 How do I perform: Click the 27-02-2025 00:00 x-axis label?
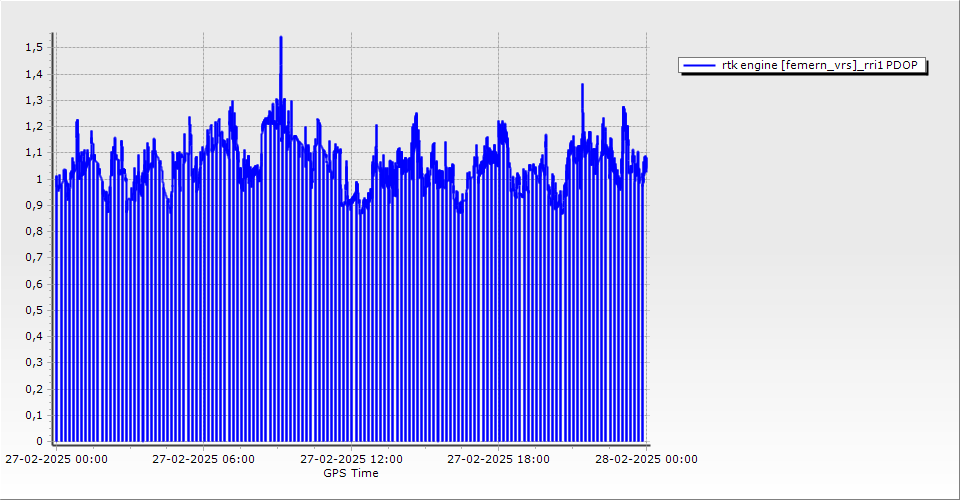pos(56,460)
